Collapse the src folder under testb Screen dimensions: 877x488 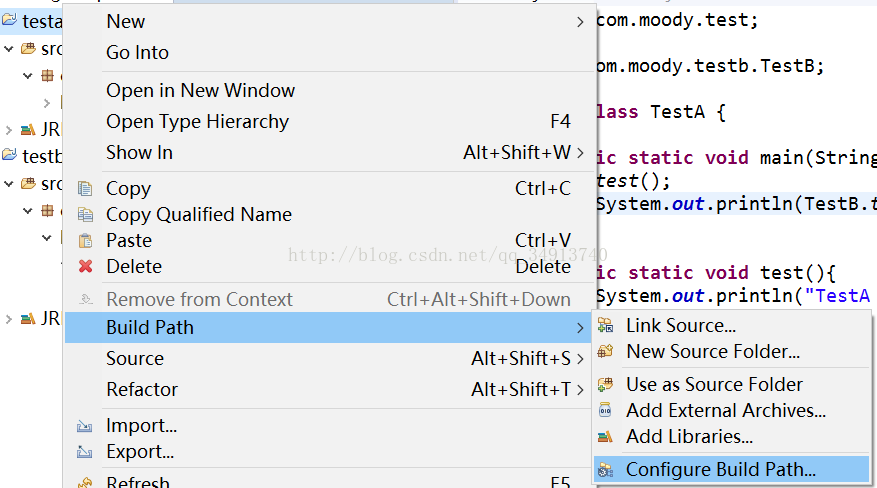[x=8, y=183]
